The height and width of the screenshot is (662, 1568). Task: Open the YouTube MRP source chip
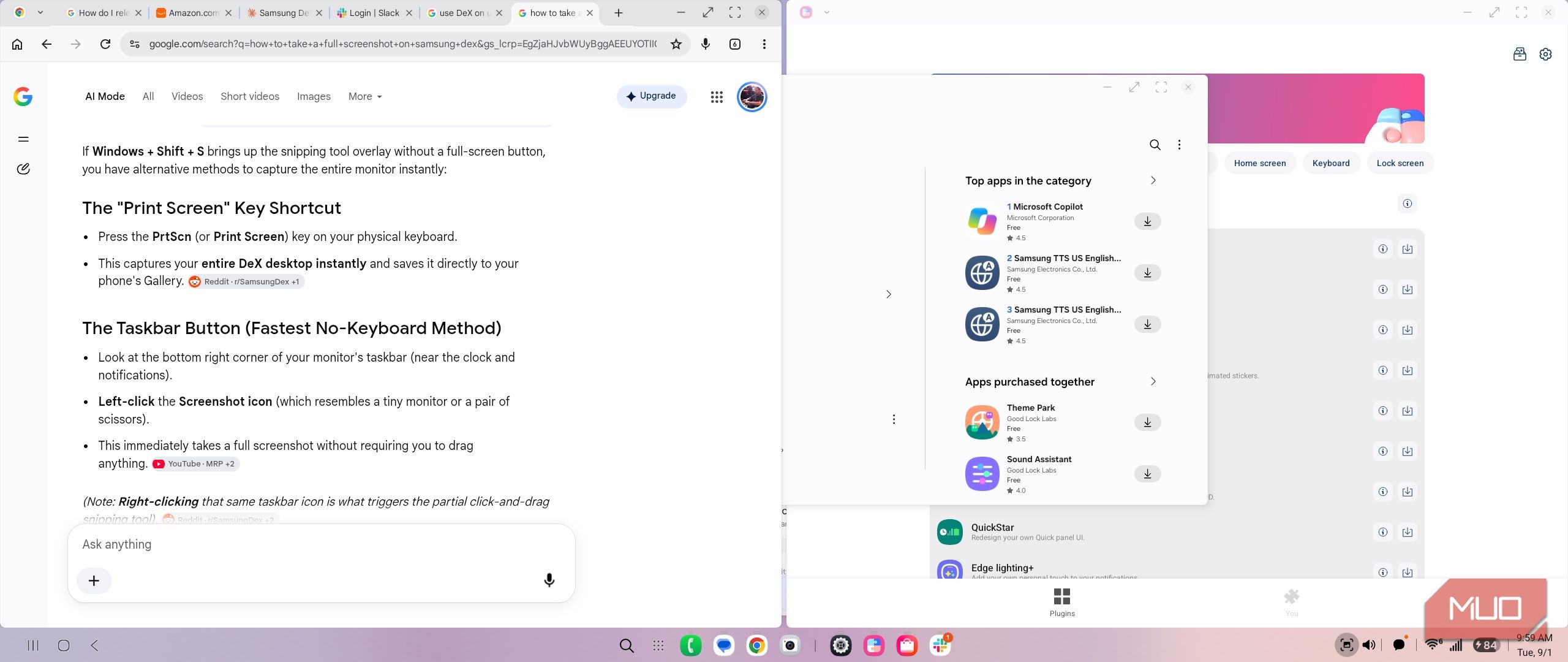coord(195,464)
